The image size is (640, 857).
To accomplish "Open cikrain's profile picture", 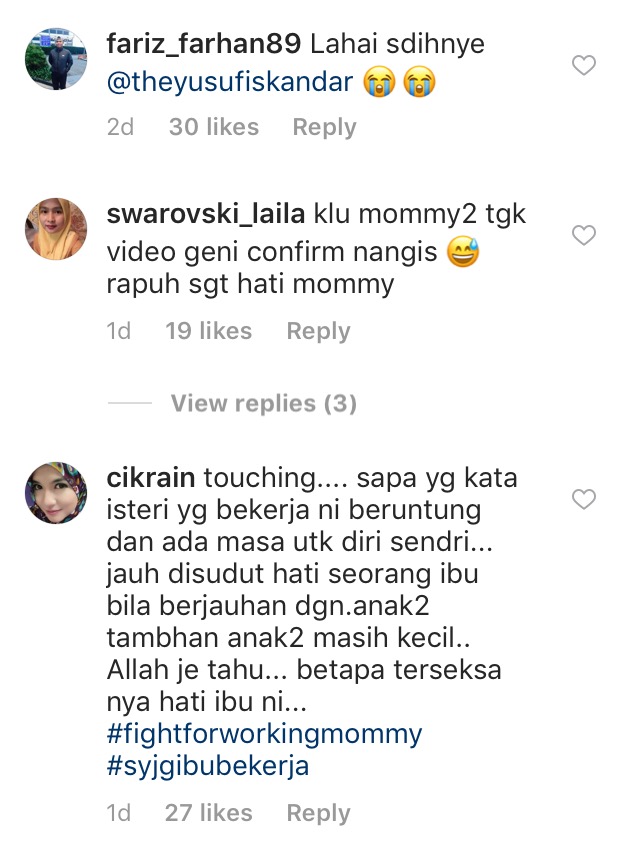I will 56,493.
